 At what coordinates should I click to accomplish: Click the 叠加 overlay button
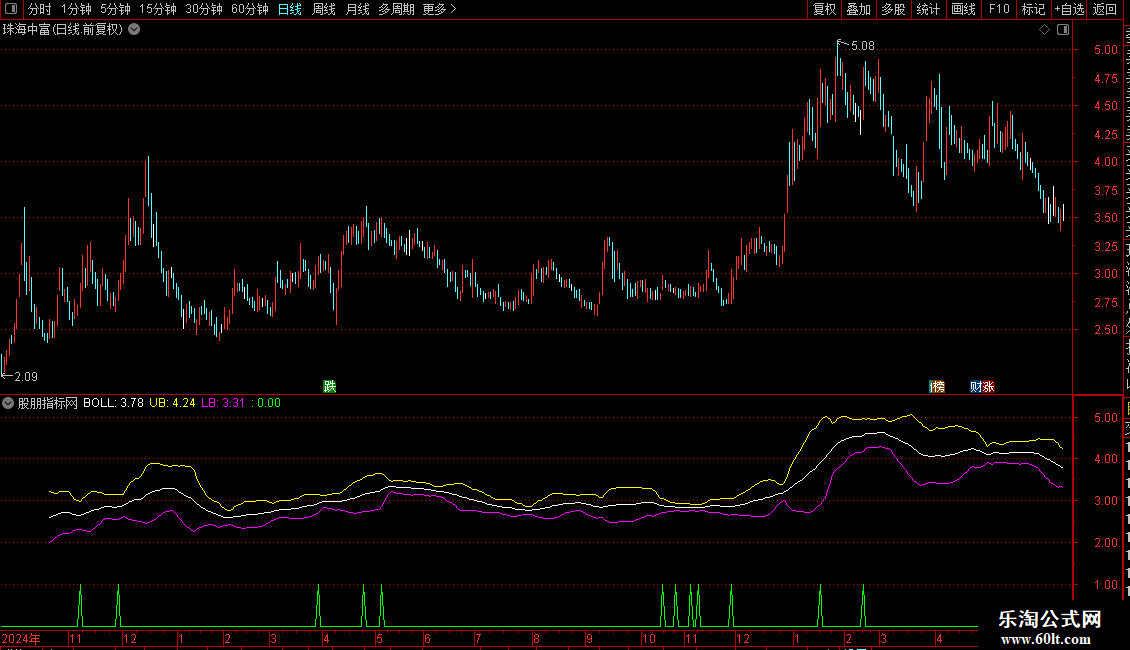pos(858,9)
